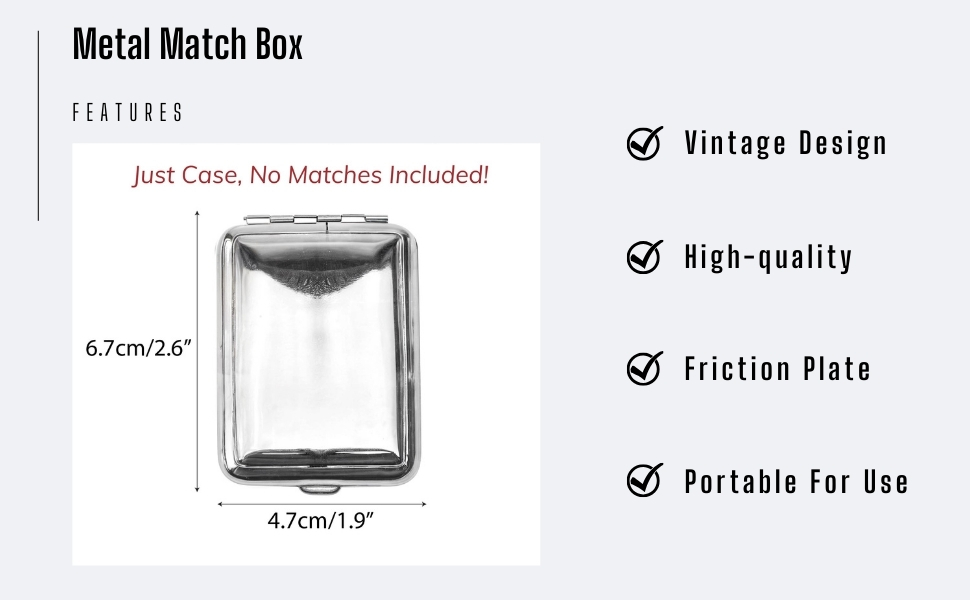Click the hinge on top of the case
The height and width of the screenshot is (600, 970).
(x=316, y=220)
